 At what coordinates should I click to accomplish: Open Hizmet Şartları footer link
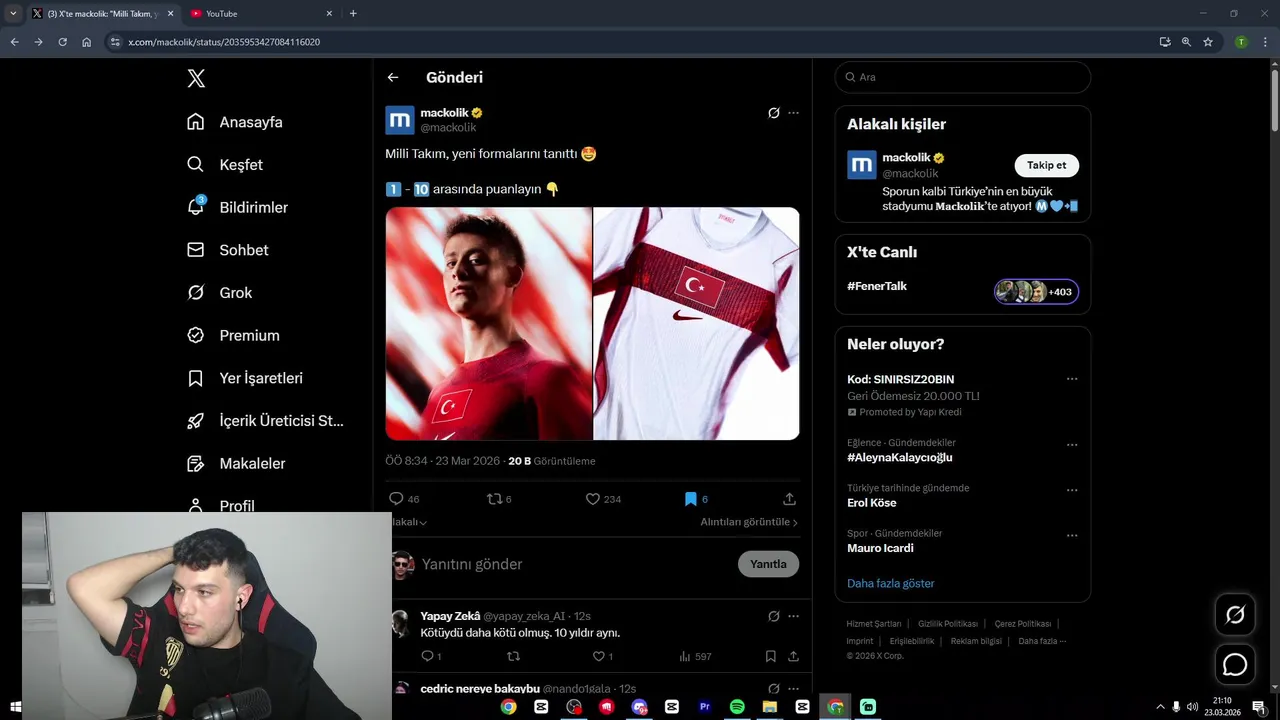pos(874,624)
